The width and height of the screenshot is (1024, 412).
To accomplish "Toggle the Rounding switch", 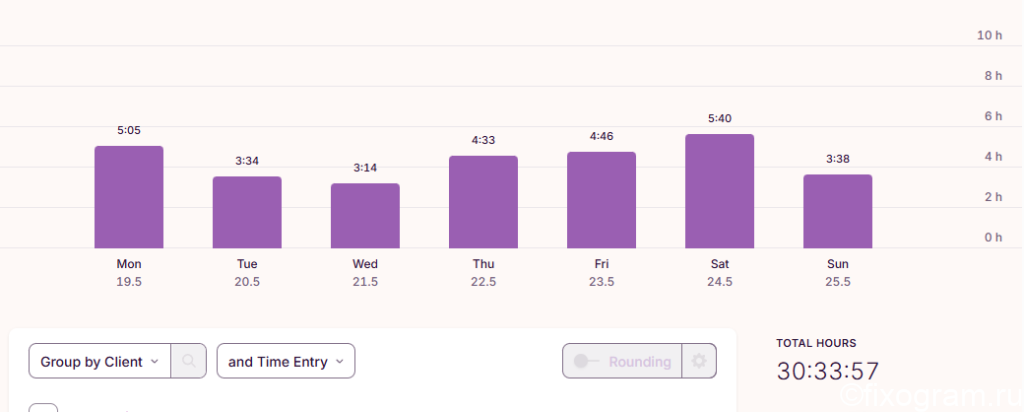I will pos(586,361).
